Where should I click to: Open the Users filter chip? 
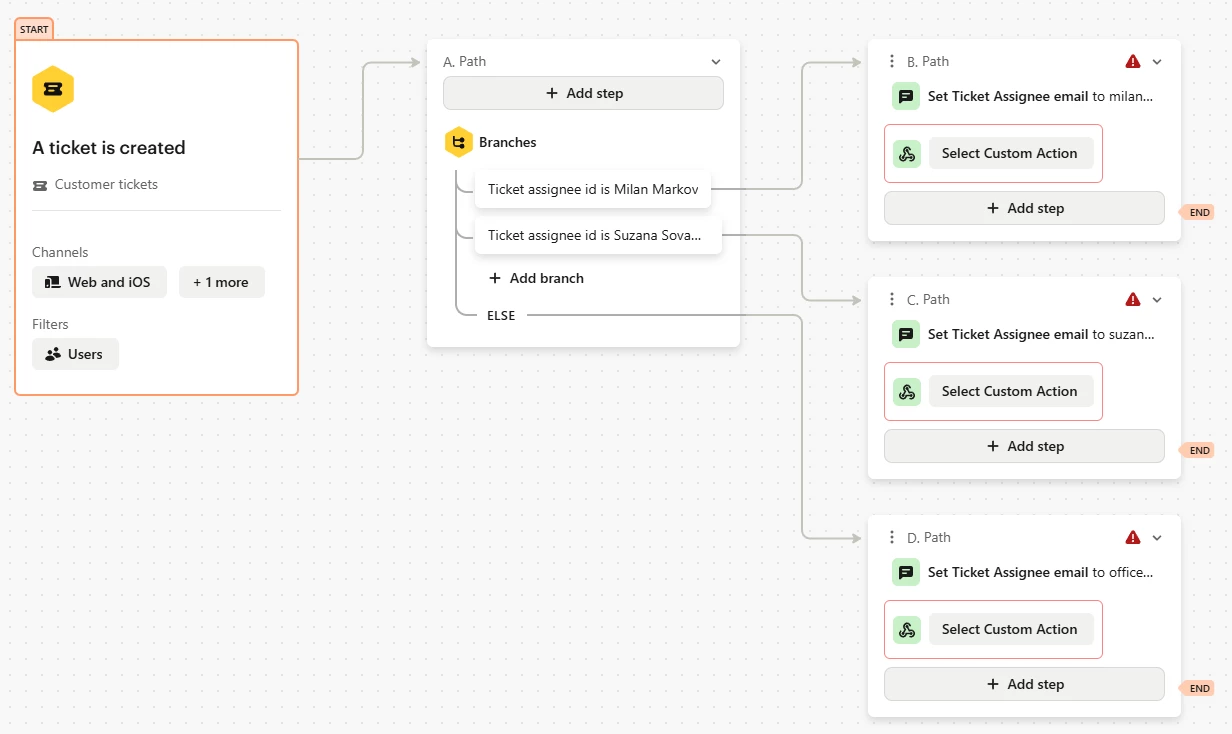[x=75, y=354]
